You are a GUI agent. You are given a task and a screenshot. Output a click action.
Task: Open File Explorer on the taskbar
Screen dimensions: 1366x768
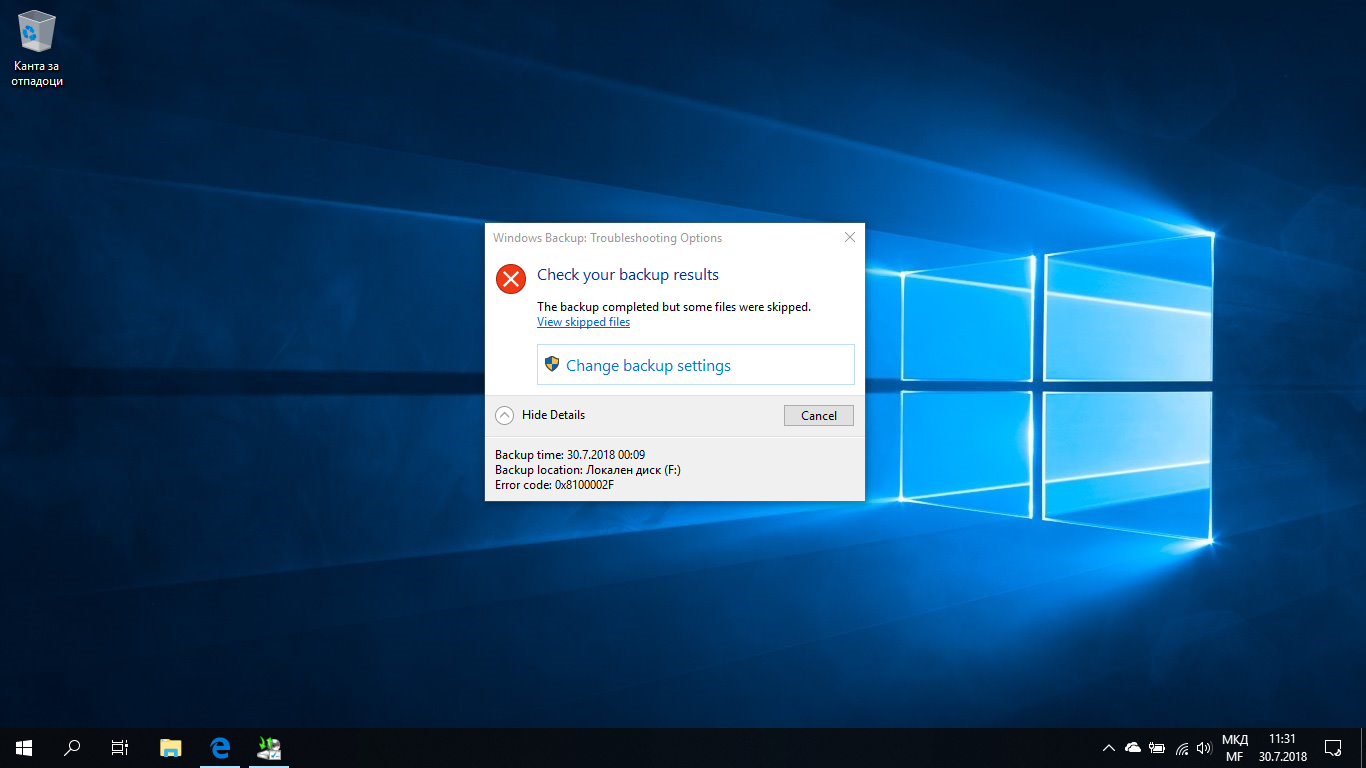pos(170,747)
